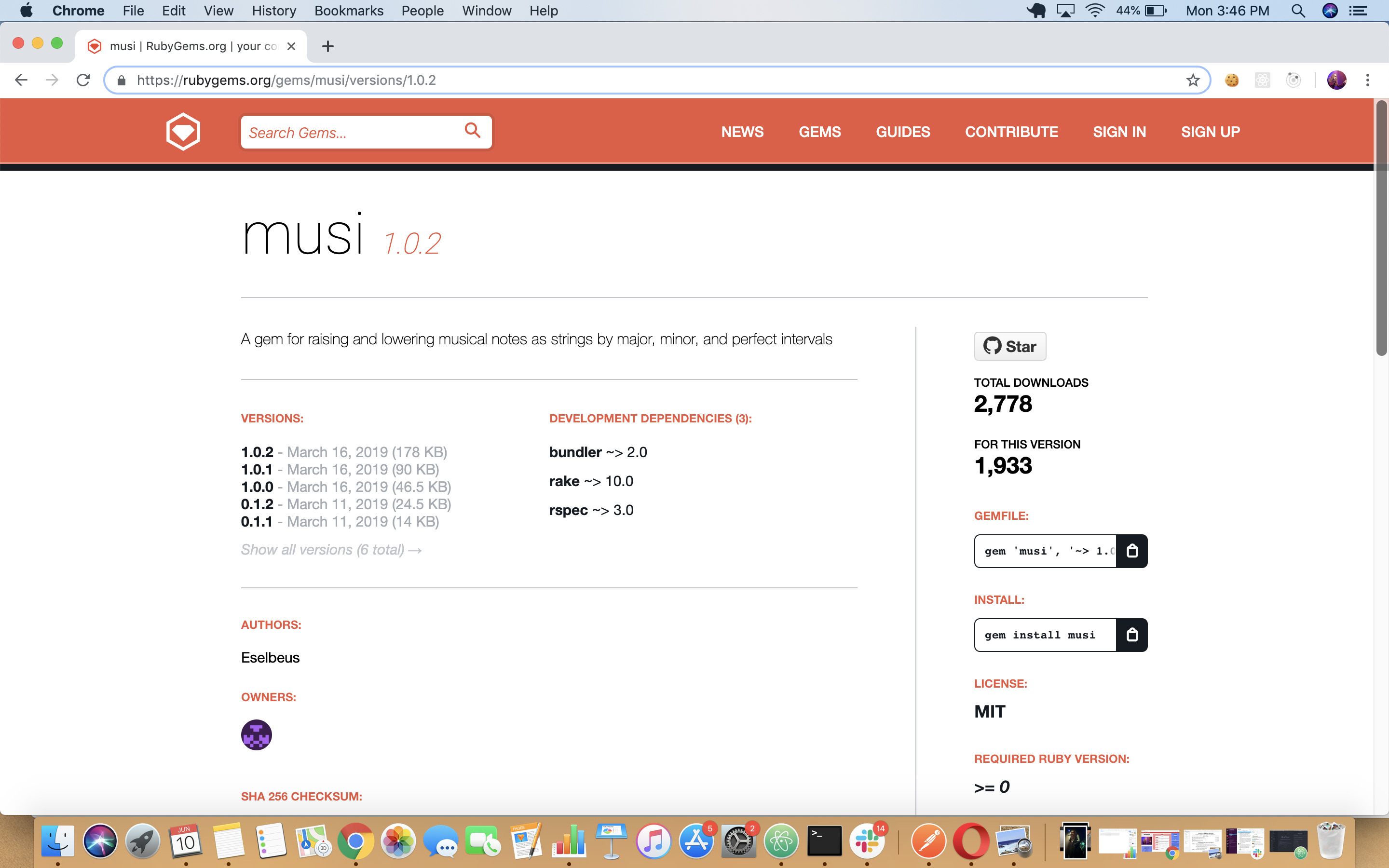Open Calendar in the dock
This screenshot has width=1389, height=868.
[x=185, y=841]
